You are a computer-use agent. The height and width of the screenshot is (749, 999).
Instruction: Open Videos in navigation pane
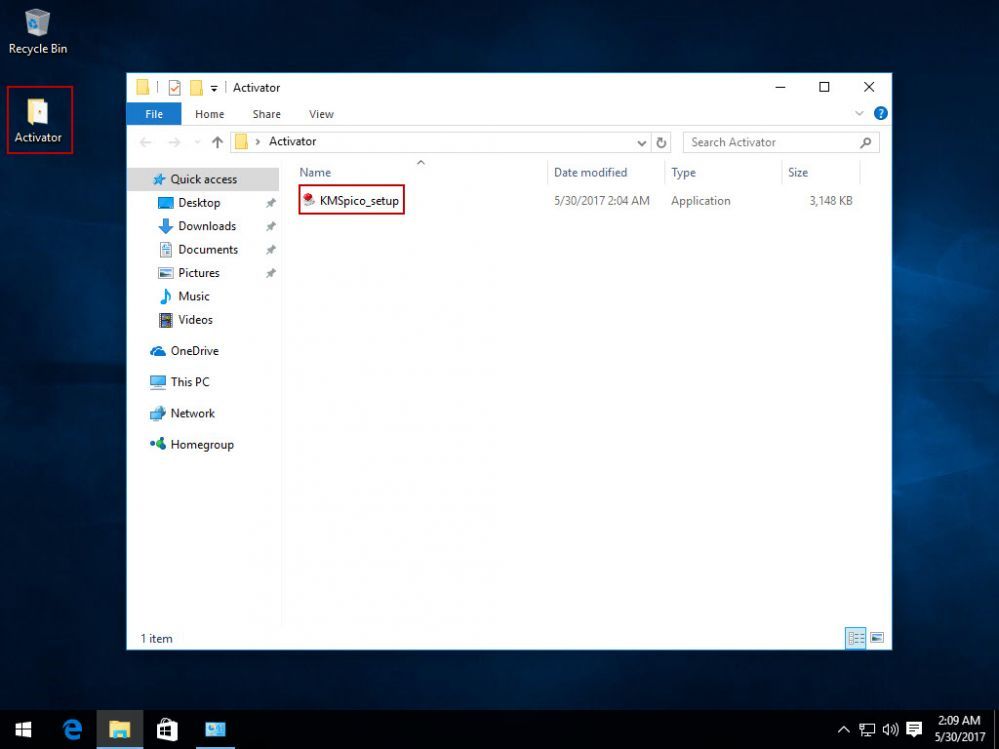click(x=195, y=320)
